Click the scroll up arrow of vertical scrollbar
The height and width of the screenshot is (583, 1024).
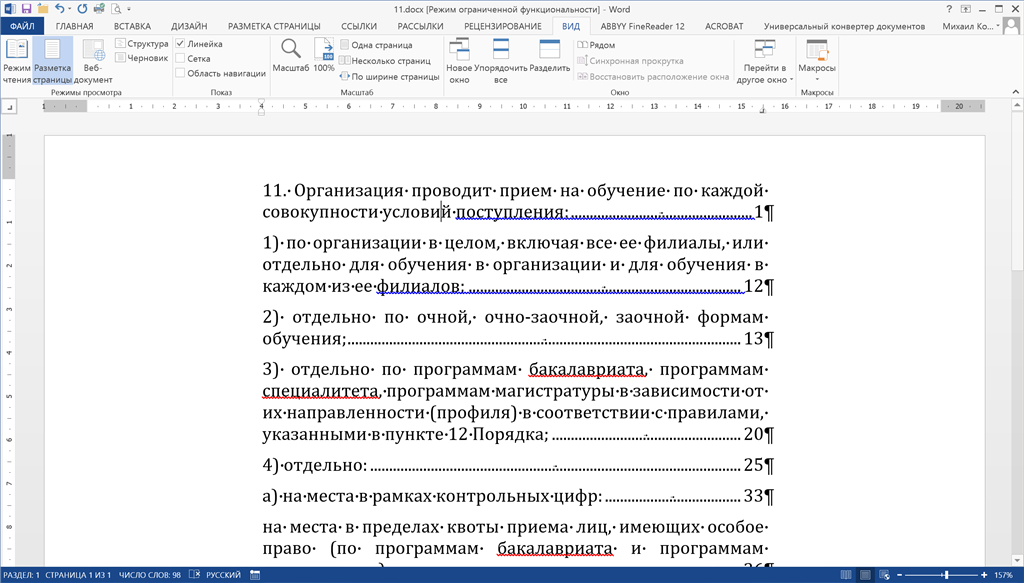[x=1017, y=104]
